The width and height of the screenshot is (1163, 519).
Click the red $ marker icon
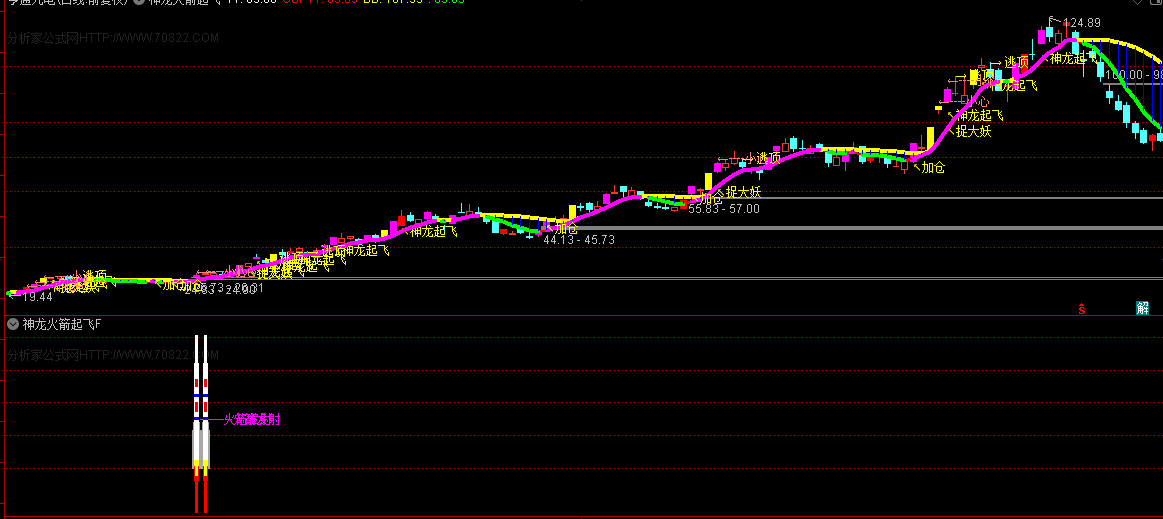(x=1083, y=308)
